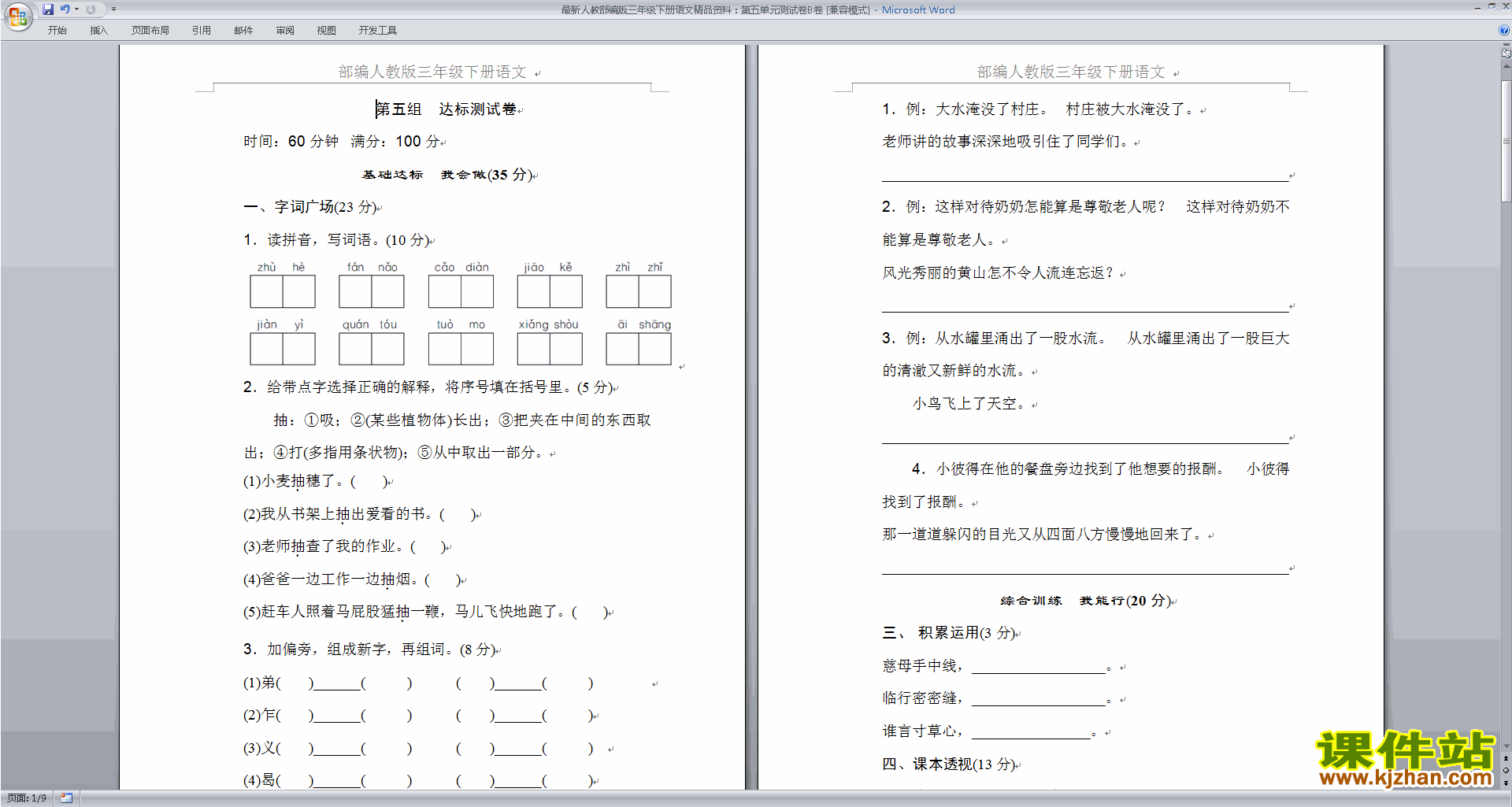Save the document with the floppy disk icon
1512x807 pixels.
pos(48,9)
